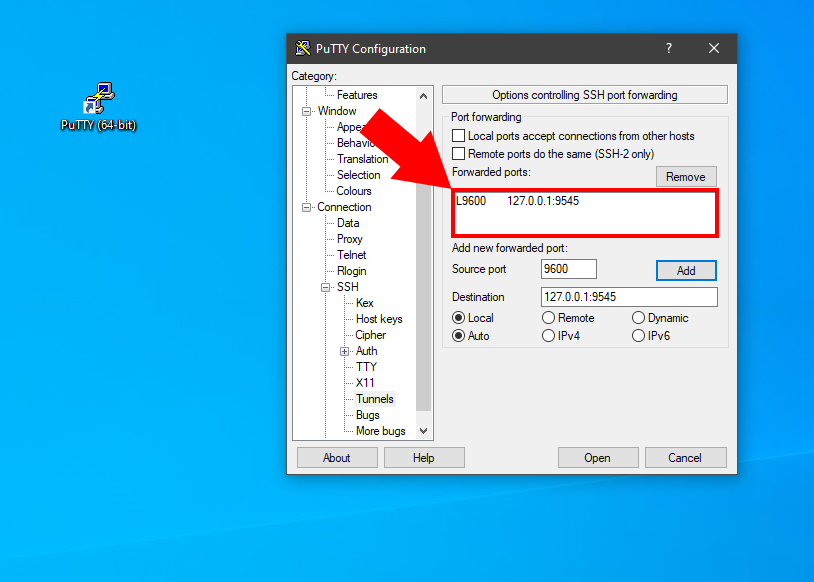Open the Cipher category
The height and width of the screenshot is (582, 814).
coord(371,335)
